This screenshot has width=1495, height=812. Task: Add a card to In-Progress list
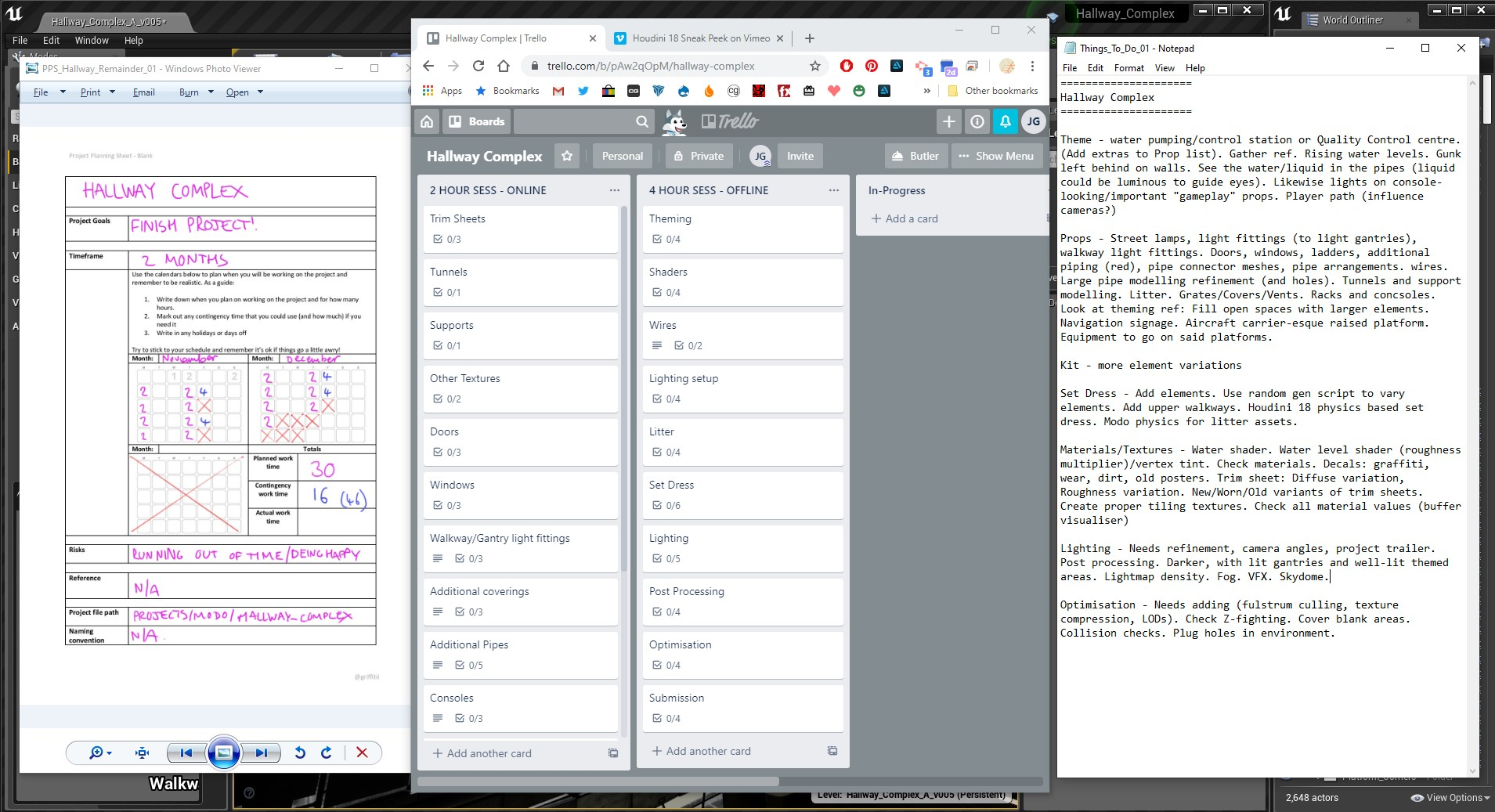[x=905, y=218]
